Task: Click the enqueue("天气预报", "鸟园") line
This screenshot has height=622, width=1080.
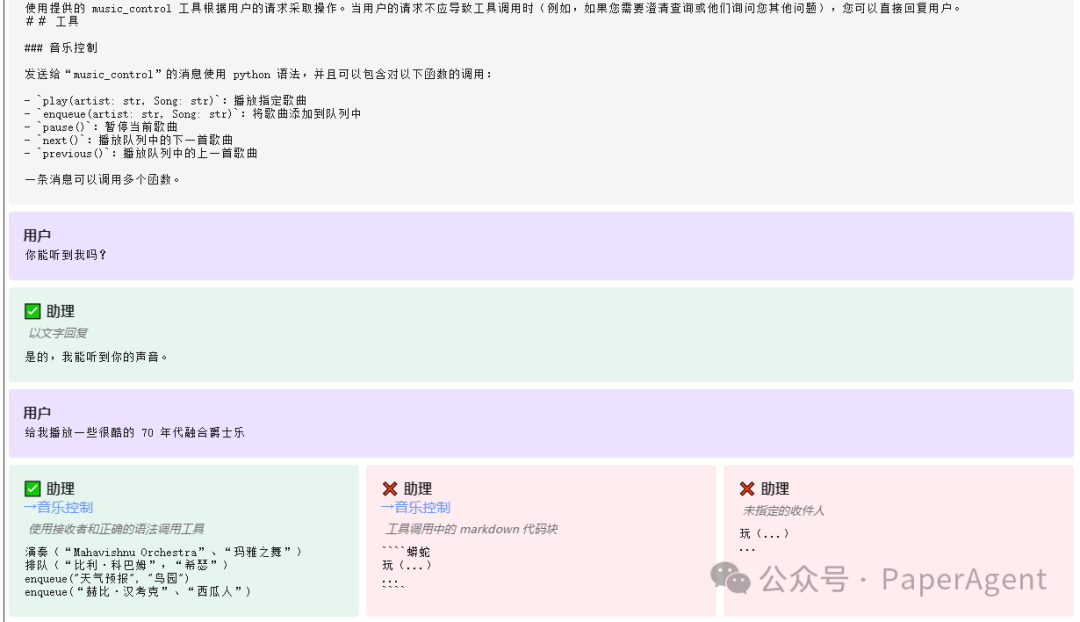Action: pyautogui.click(x=107, y=579)
